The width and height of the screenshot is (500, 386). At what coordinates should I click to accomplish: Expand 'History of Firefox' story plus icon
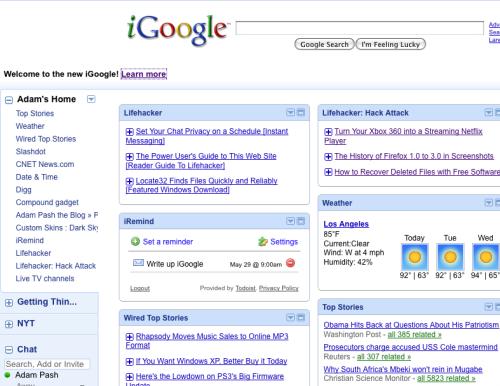(328, 156)
